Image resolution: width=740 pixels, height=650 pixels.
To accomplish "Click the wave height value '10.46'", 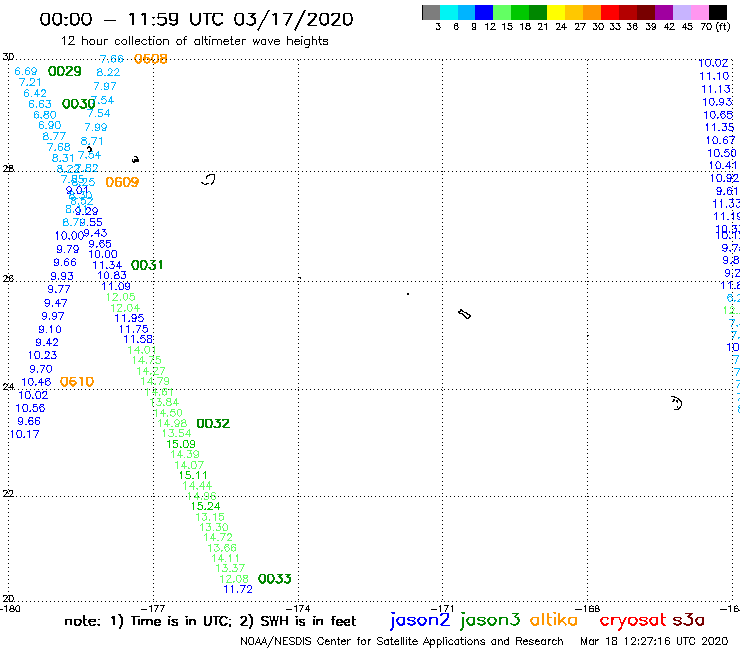I will pyautogui.click(x=36, y=382).
